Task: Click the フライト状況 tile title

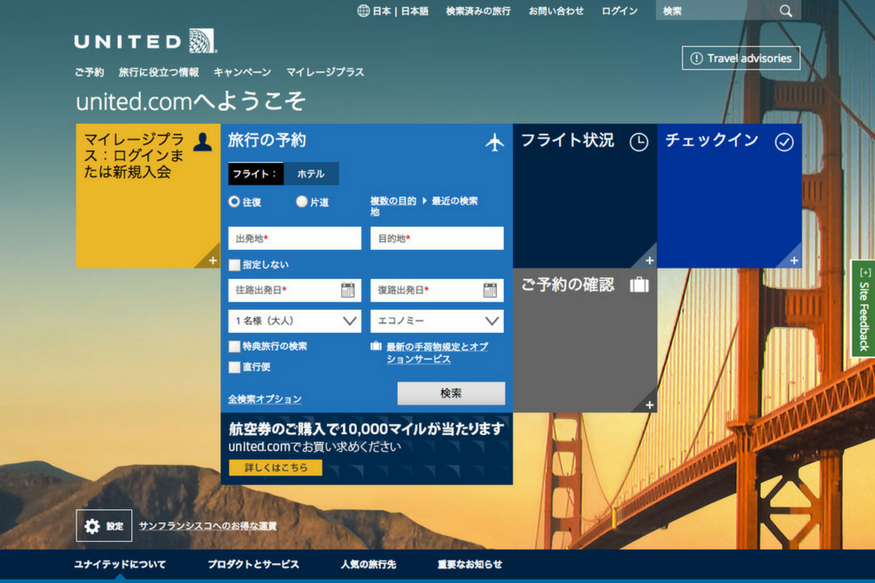Action: point(568,140)
